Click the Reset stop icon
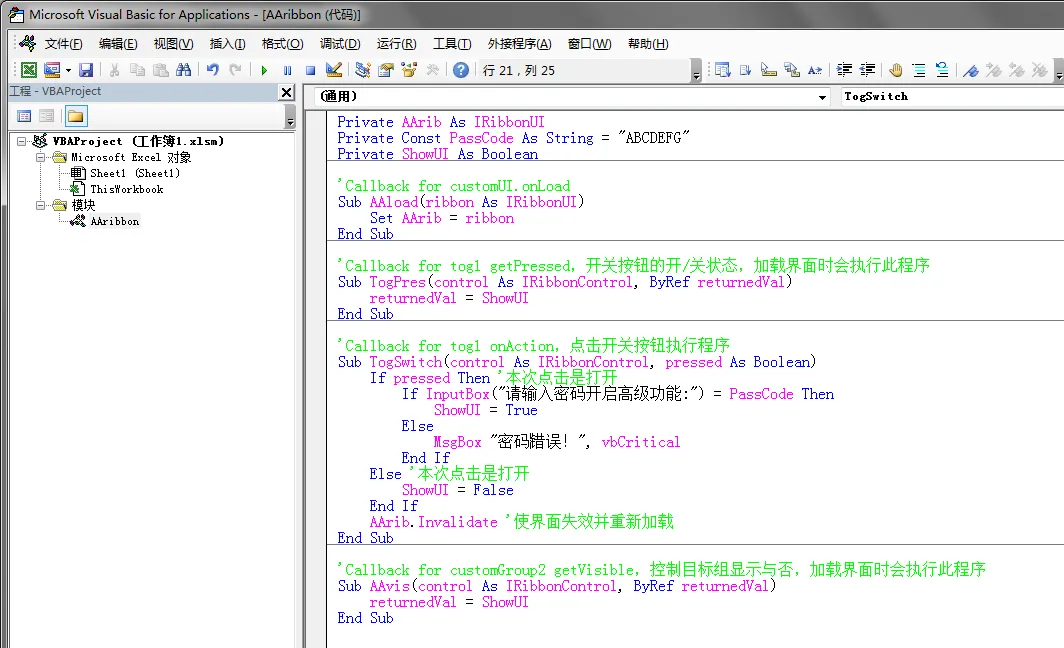This screenshot has width=1064, height=648. pos(310,70)
